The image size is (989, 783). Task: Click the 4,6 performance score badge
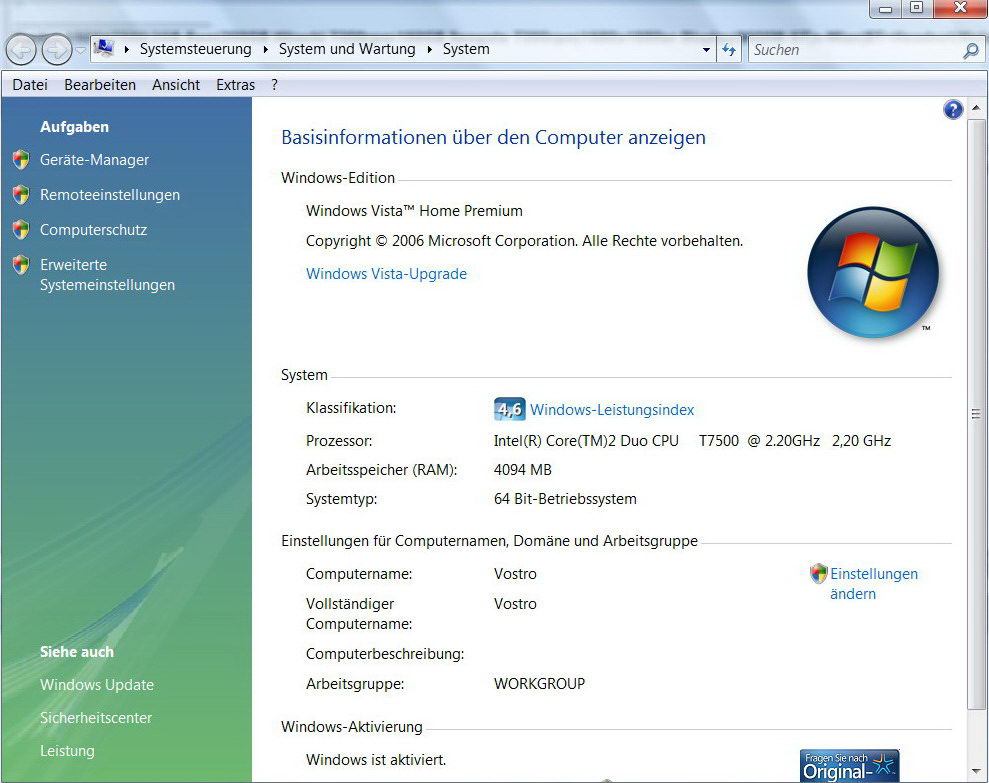510,409
